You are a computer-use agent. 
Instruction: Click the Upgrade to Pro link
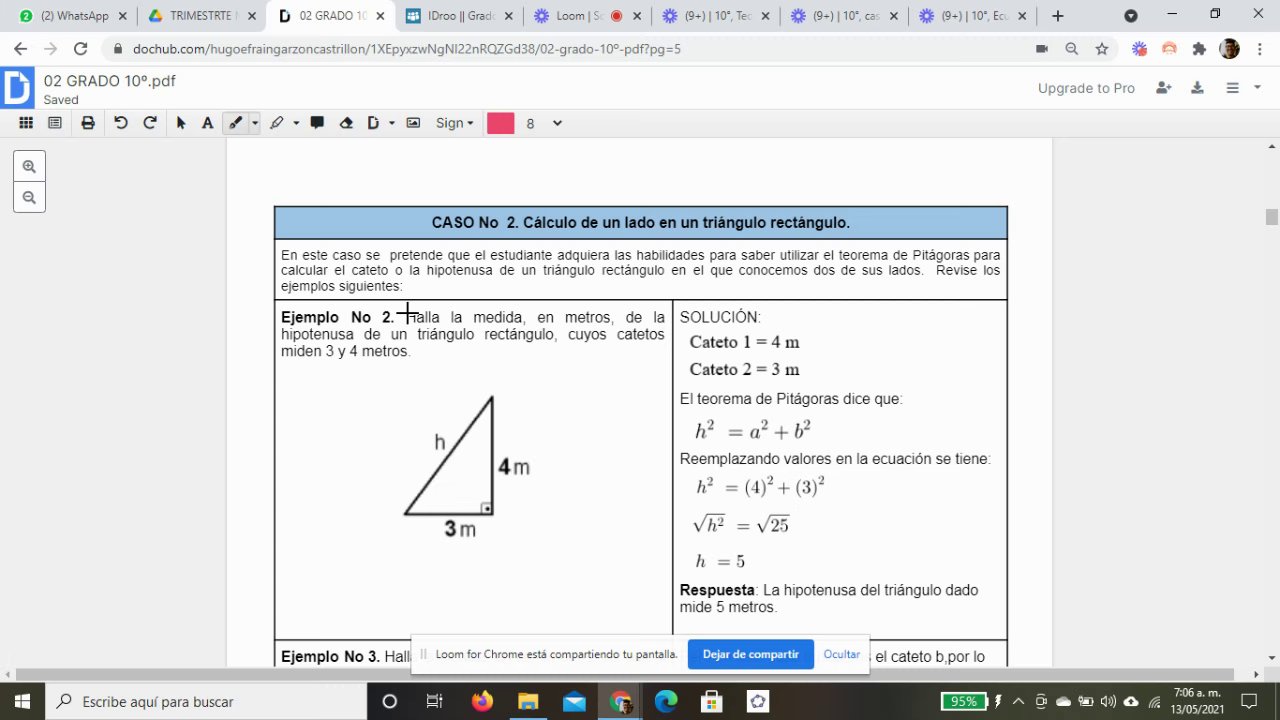click(x=1086, y=88)
